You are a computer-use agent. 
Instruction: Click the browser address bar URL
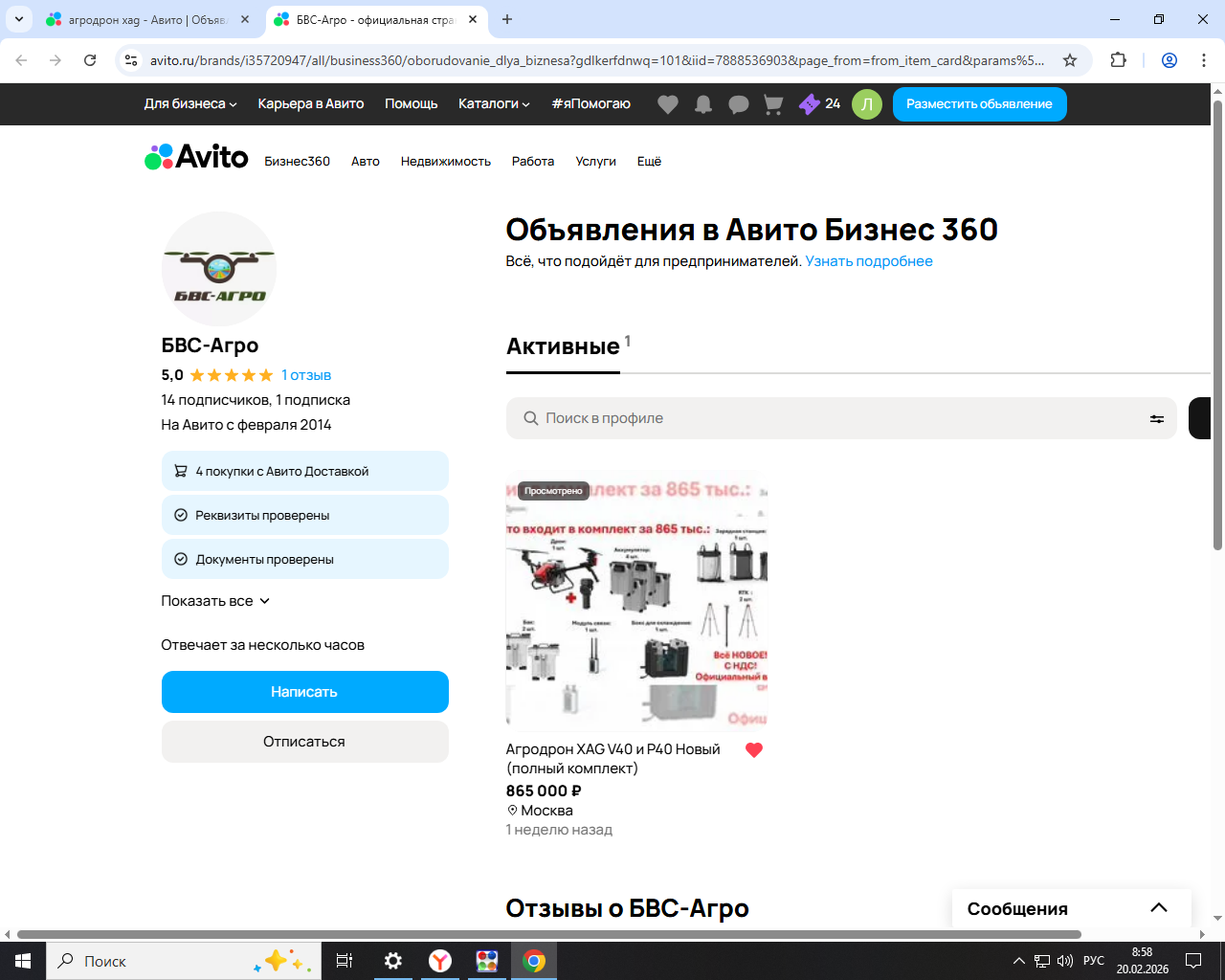[x=597, y=60]
